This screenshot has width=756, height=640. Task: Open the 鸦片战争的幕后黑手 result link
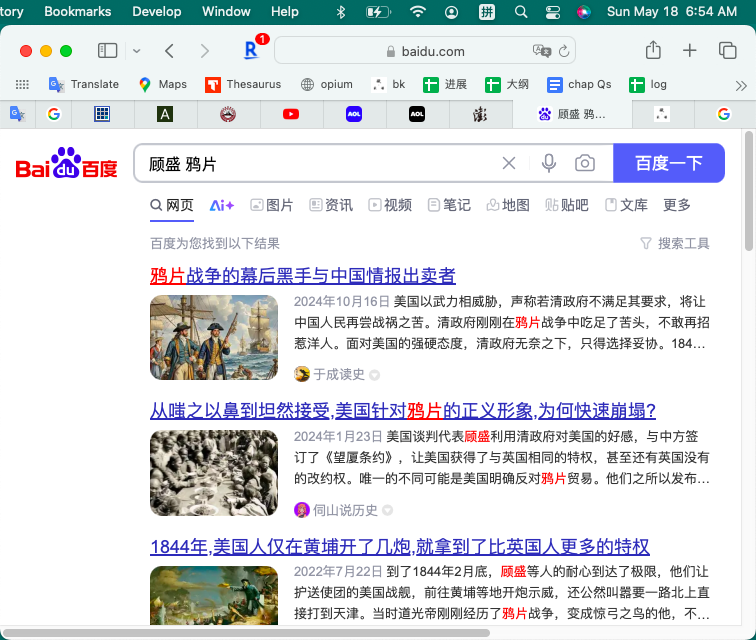[302, 276]
